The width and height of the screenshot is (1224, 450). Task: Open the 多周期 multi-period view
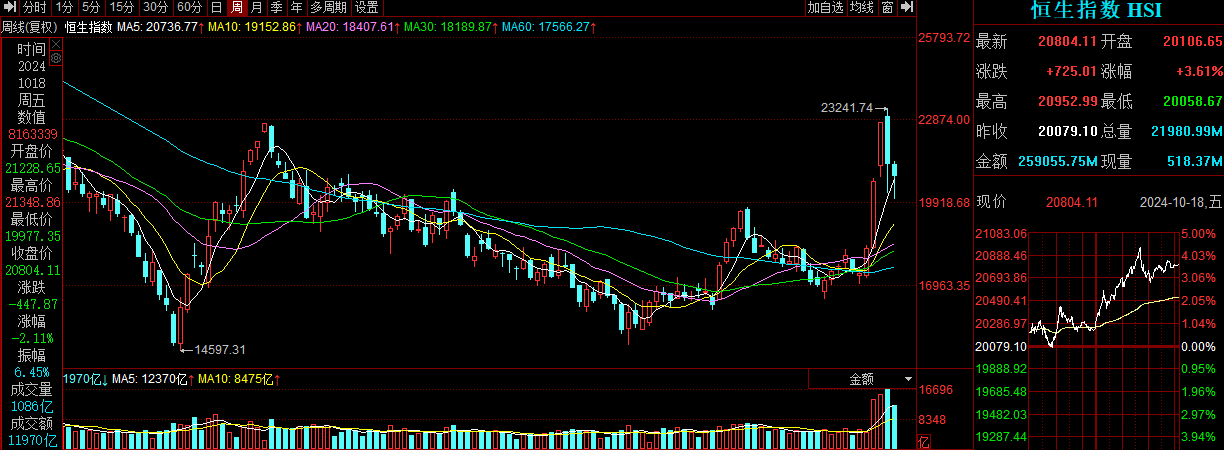point(328,7)
